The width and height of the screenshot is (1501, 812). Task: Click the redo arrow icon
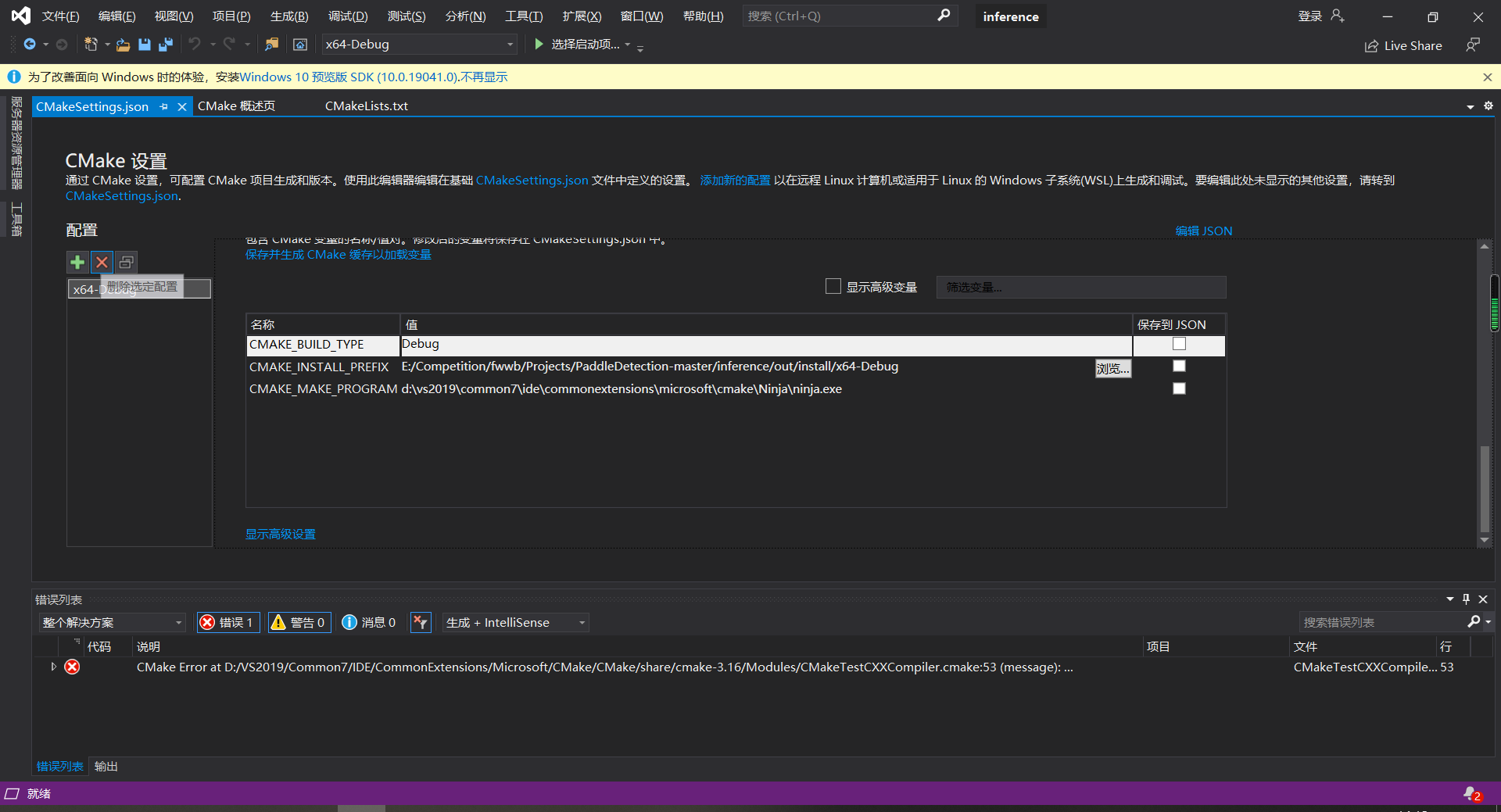[229, 45]
